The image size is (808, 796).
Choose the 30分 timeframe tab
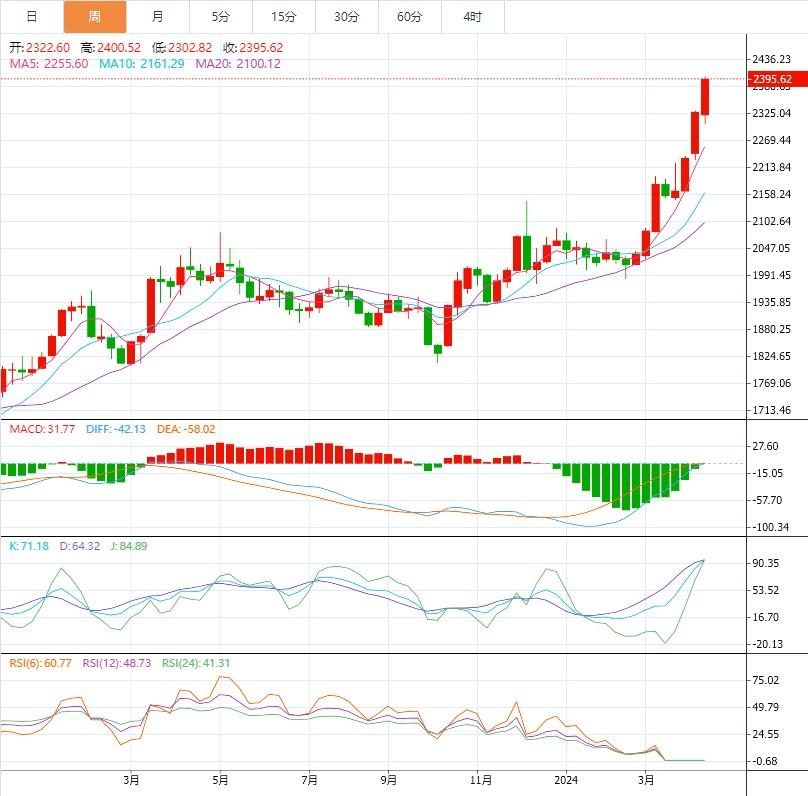coord(347,17)
